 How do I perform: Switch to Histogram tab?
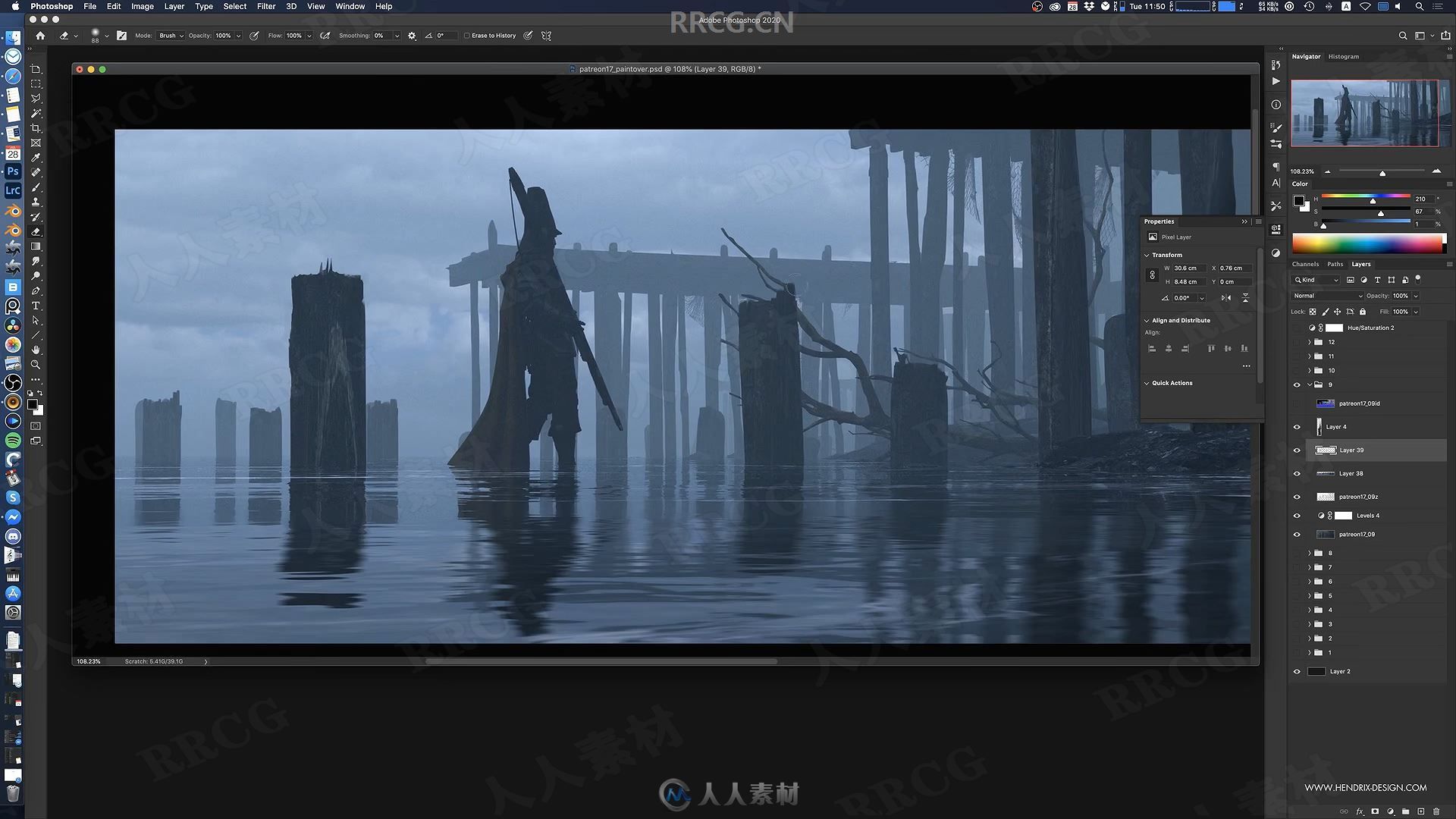pyautogui.click(x=1344, y=56)
